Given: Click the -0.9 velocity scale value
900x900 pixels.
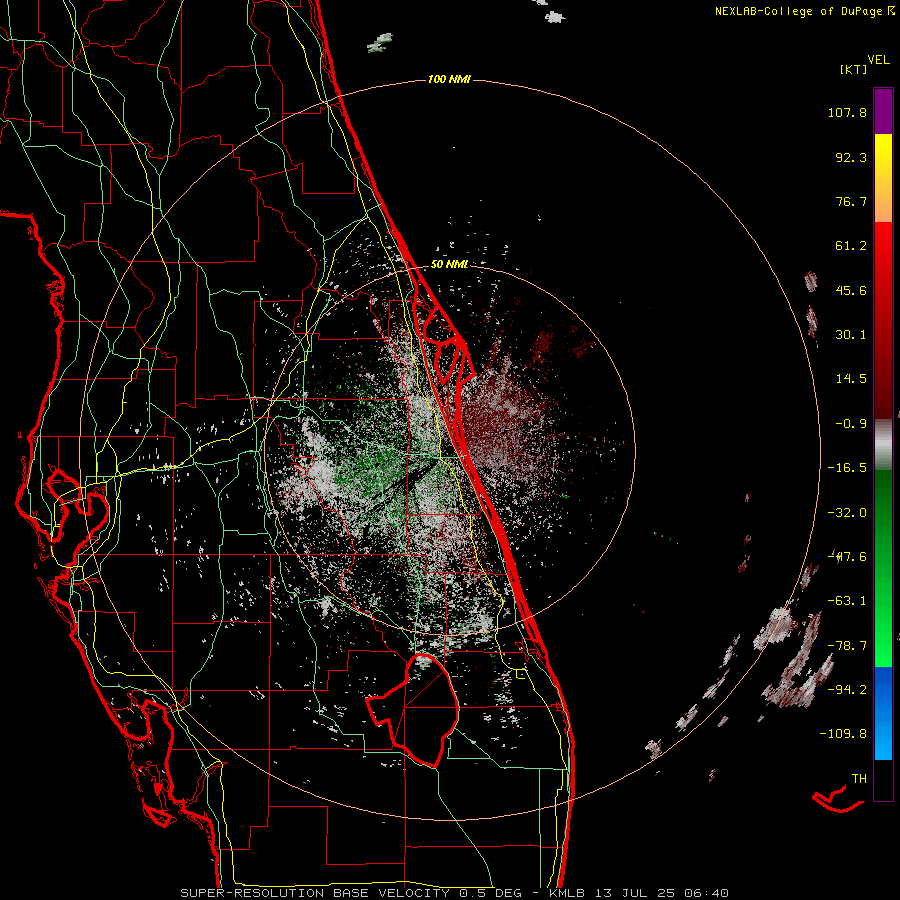Looking at the screenshot, I should [851, 424].
